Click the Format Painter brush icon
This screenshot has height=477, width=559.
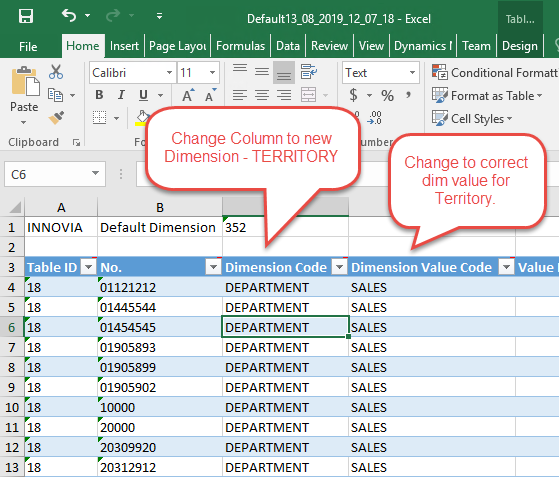tap(56, 117)
